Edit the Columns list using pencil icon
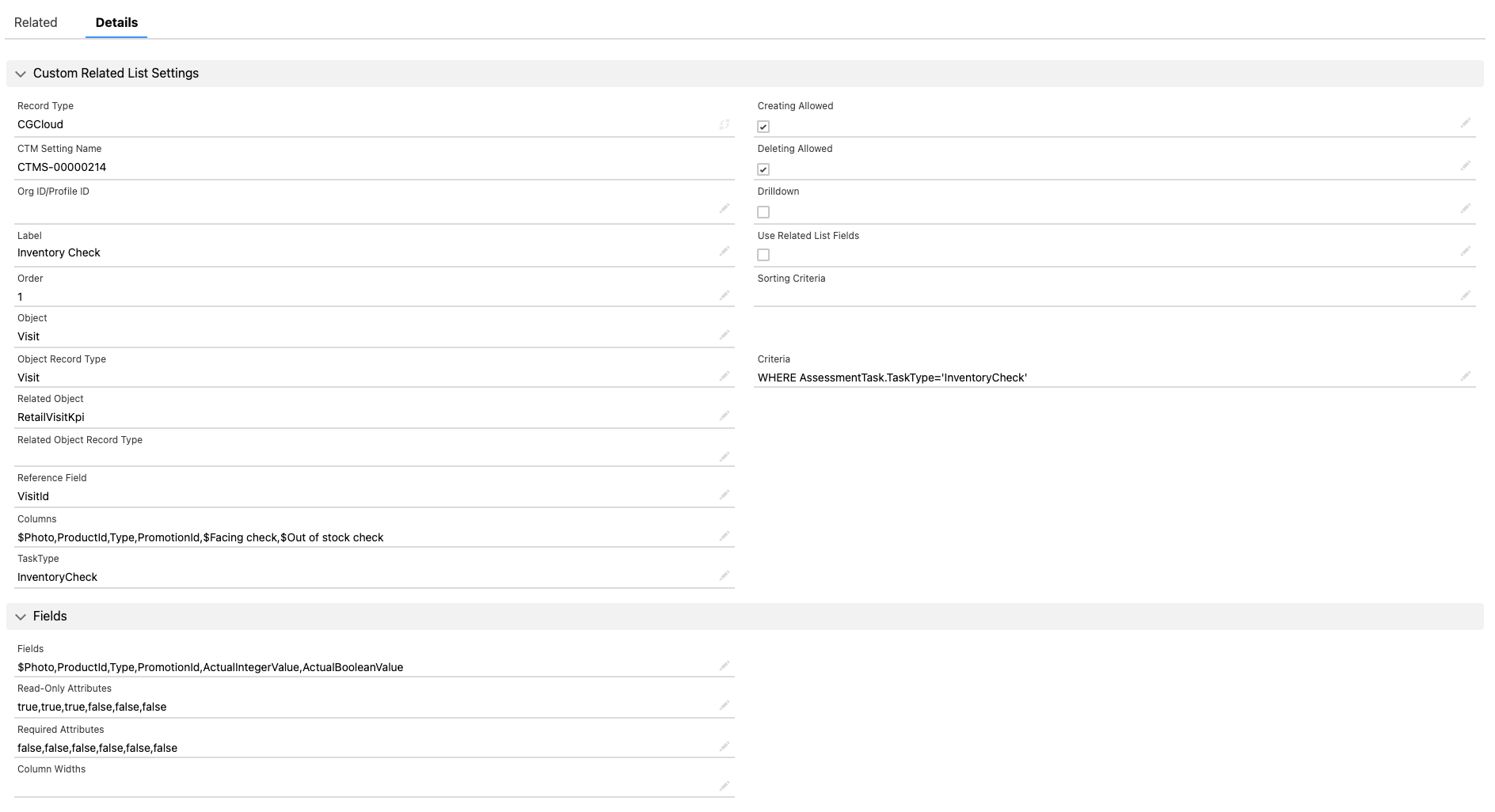1495x812 pixels. (725, 535)
